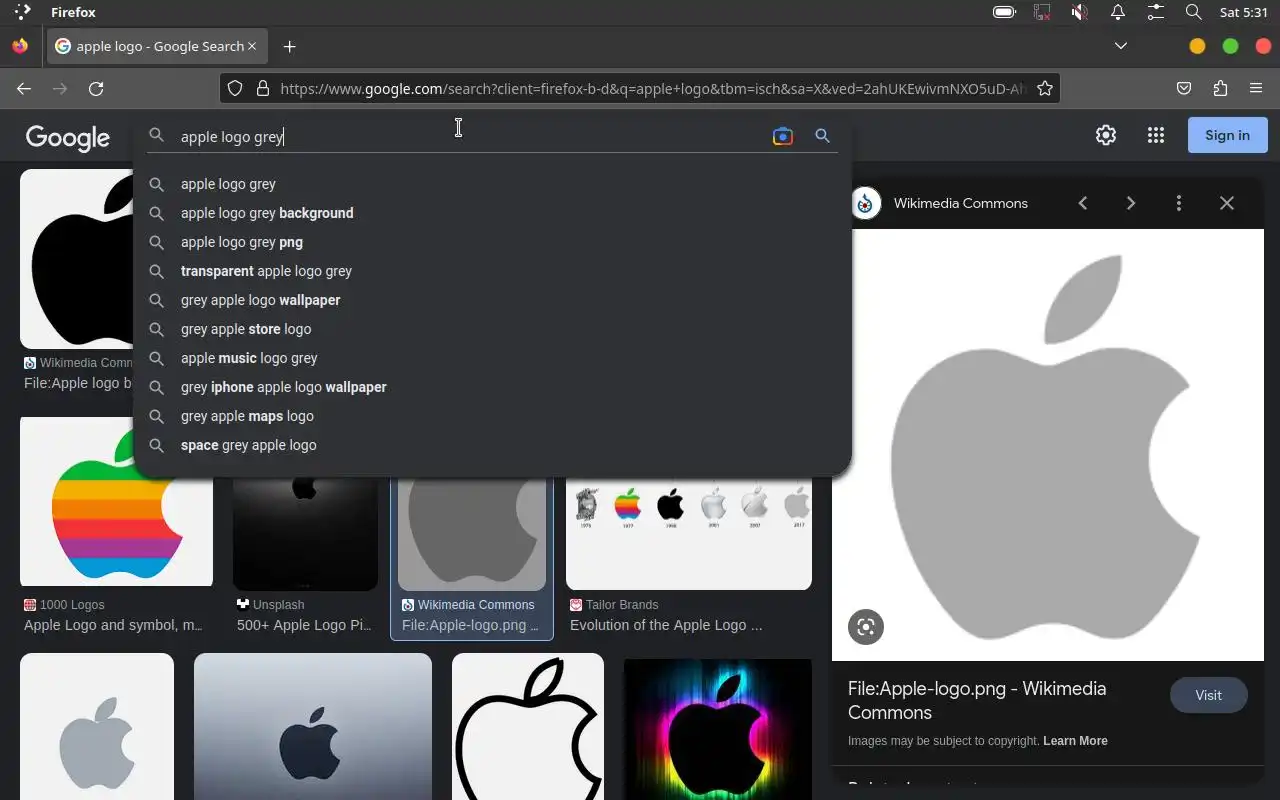1280x800 pixels.
Task: Select suggestion 'transparent apple logo grey'
Action: point(491,271)
